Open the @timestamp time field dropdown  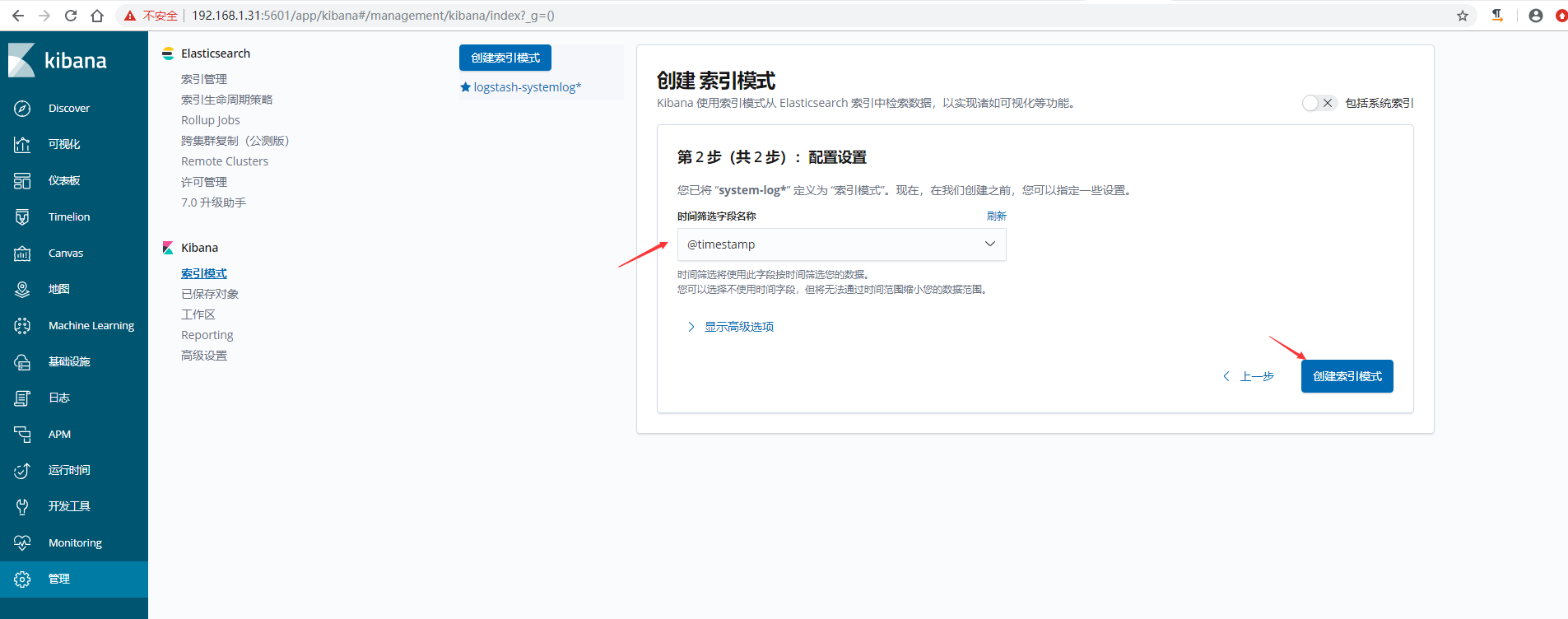click(841, 244)
